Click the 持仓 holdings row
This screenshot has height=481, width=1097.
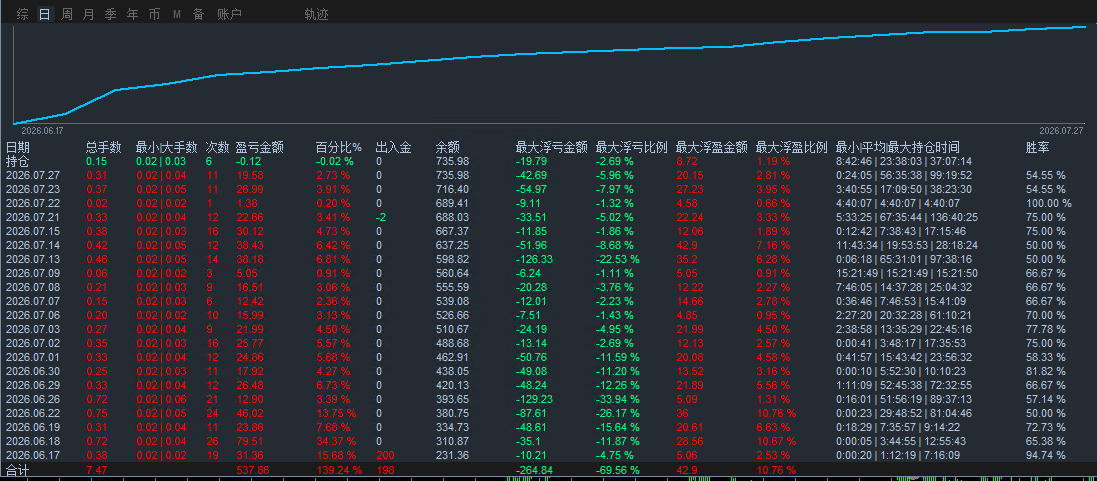[548, 161]
